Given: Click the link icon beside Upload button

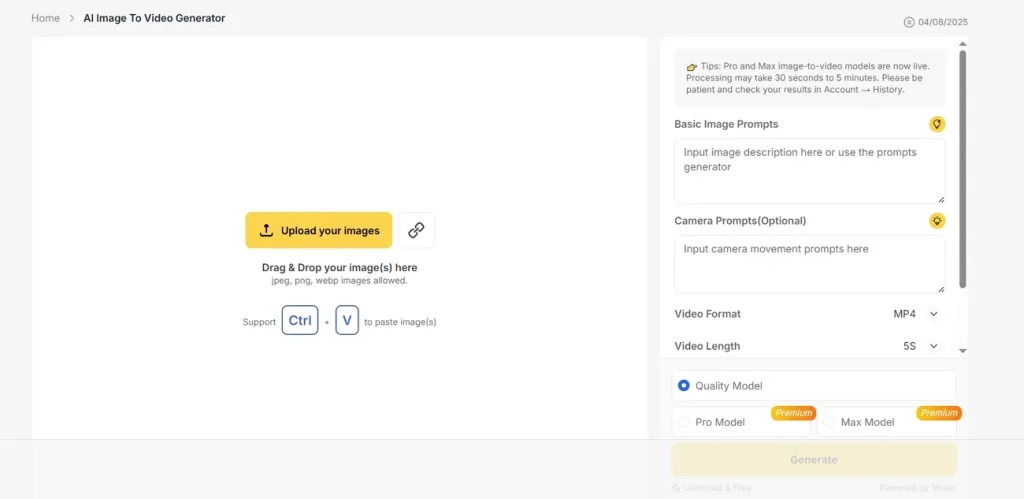Looking at the screenshot, I should tap(416, 230).
